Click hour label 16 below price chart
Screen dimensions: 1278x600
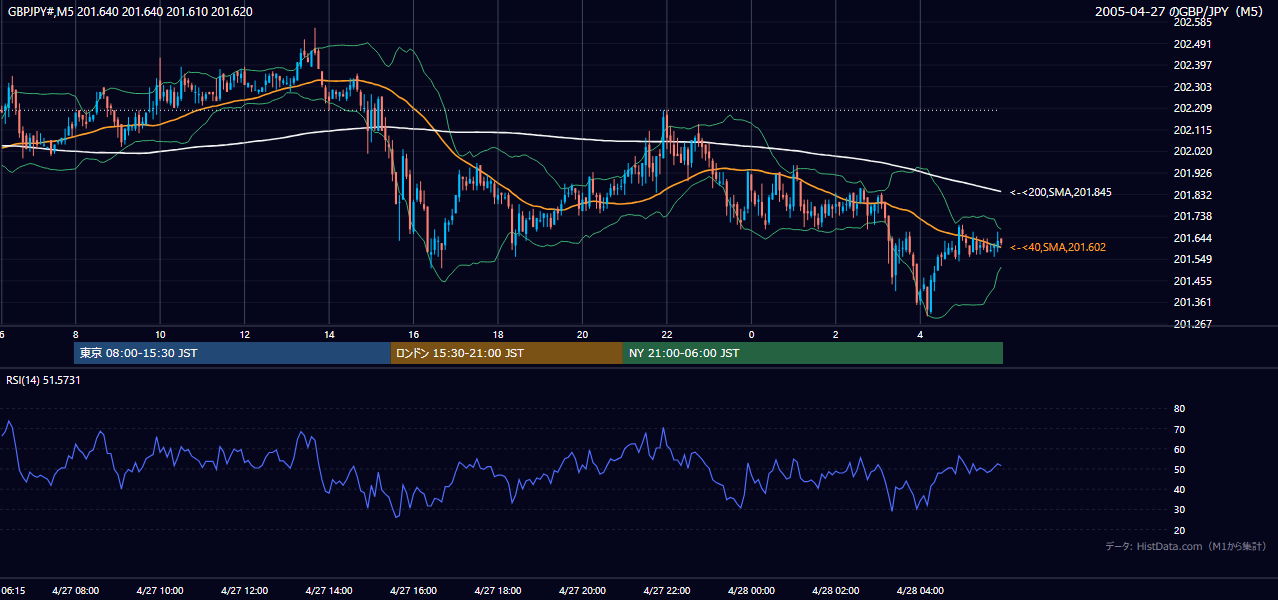coord(414,334)
